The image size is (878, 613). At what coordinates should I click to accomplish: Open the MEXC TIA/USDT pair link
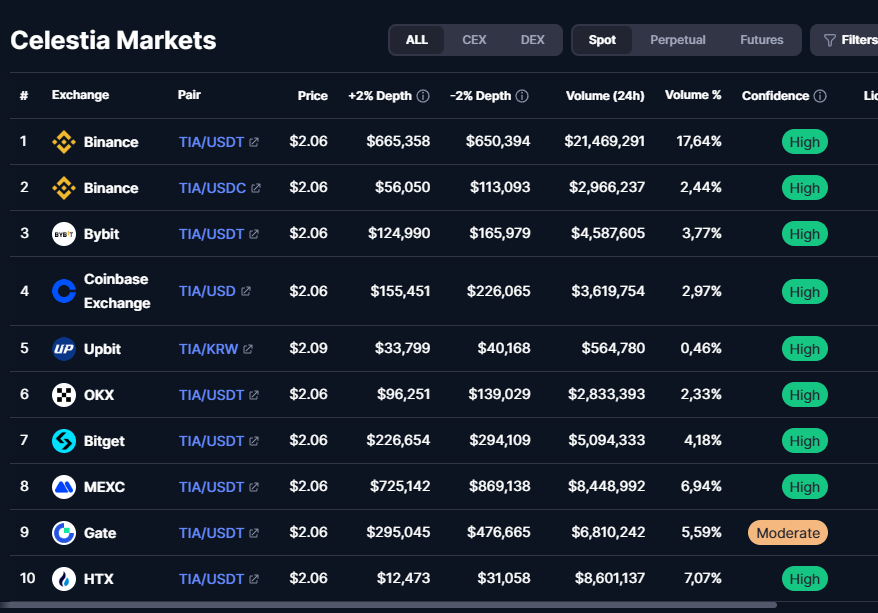pyautogui.click(x=211, y=487)
